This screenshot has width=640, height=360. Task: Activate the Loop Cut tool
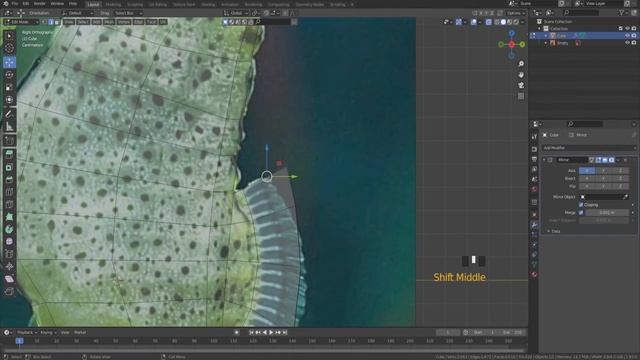coord(9,192)
